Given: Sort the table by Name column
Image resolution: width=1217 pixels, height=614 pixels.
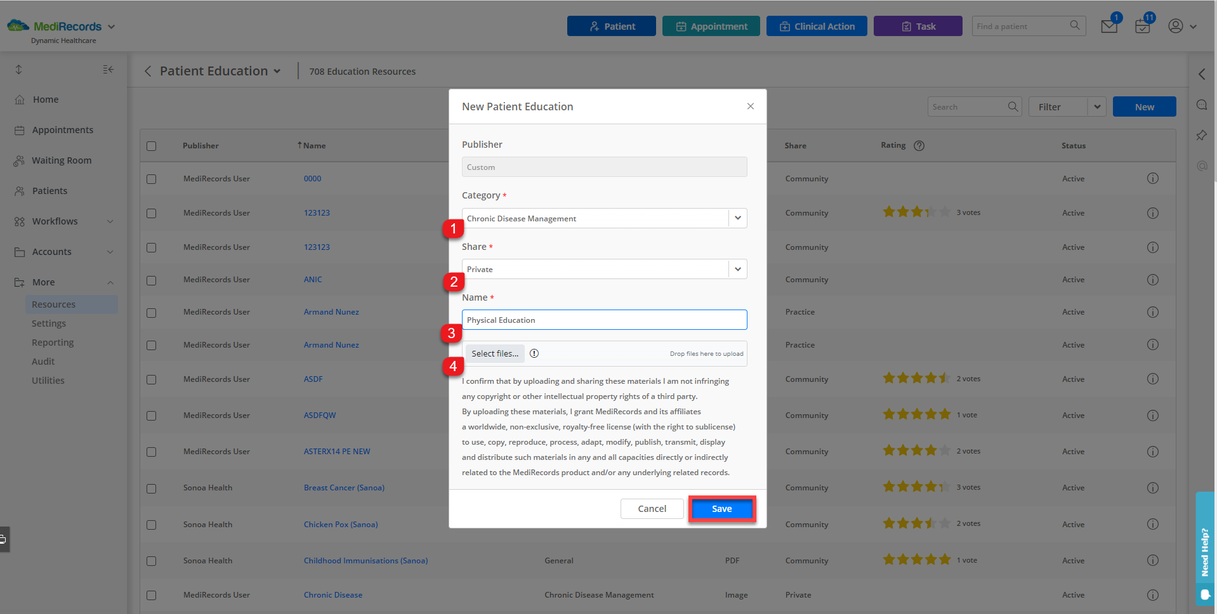Looking at the screenshot, I should [x=312, y=146].
